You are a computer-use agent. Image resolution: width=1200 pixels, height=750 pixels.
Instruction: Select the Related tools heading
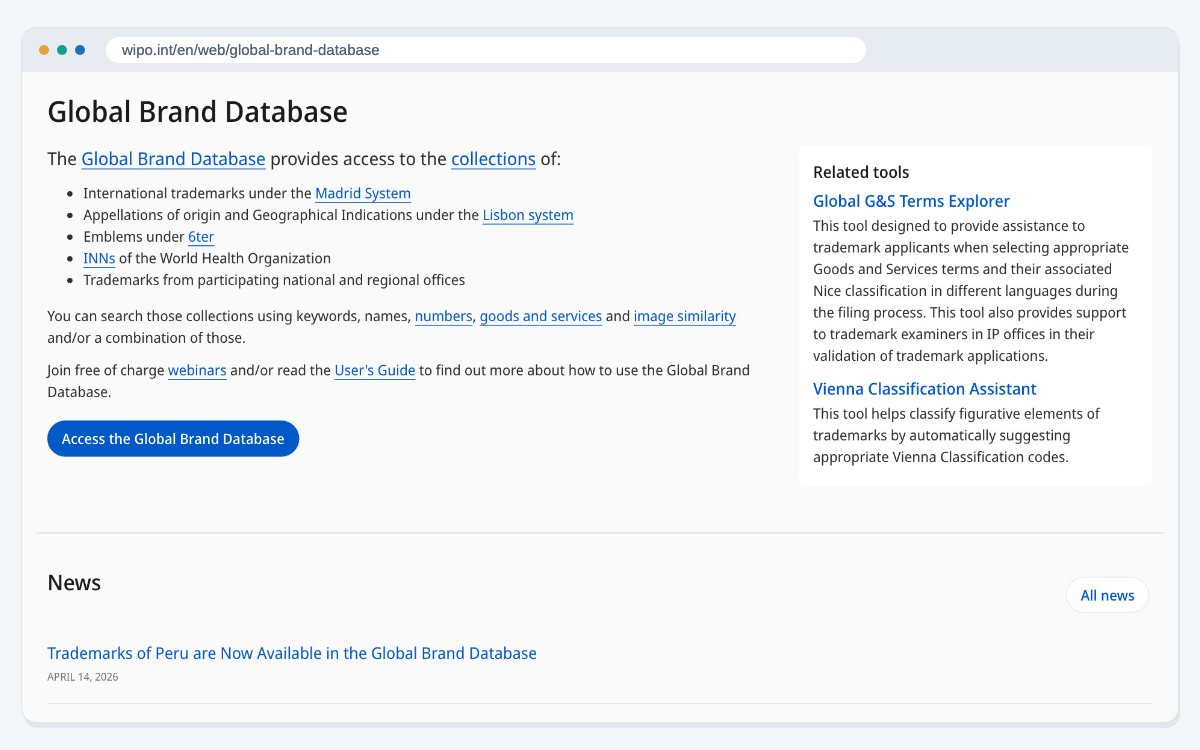click(x=861, y=172)
